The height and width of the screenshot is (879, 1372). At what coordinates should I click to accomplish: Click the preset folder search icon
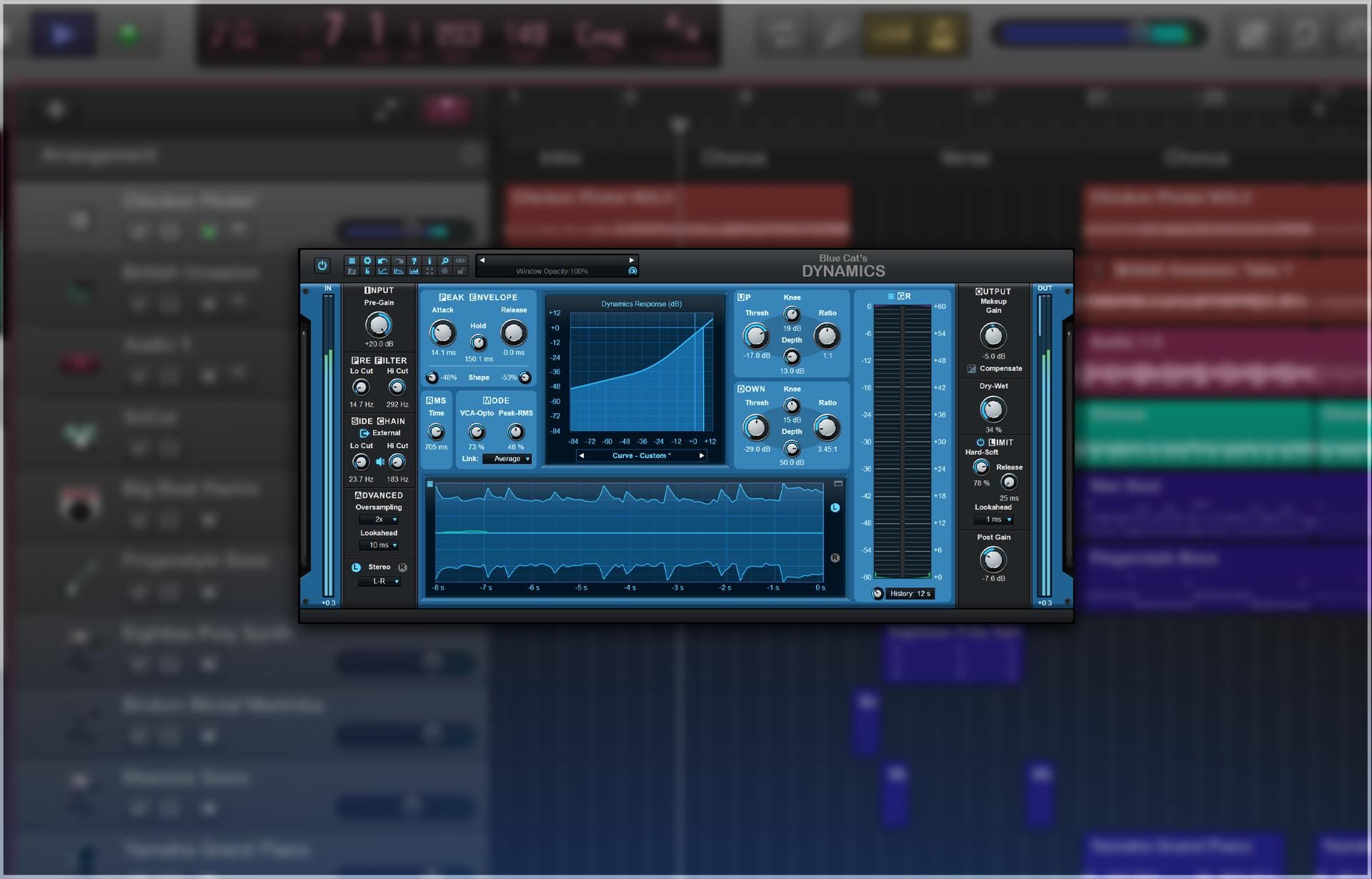click(x=352, y=272)
